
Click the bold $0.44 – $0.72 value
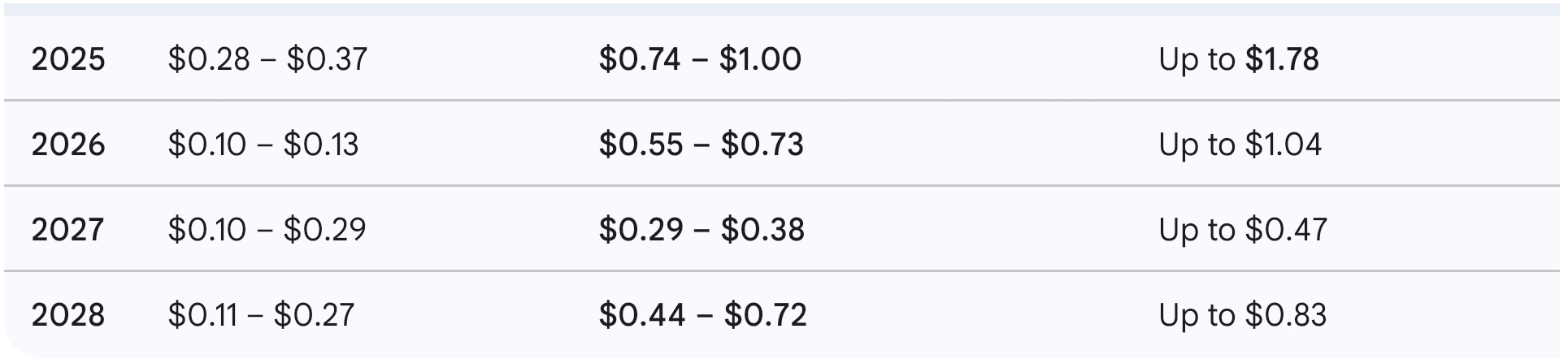point(702,315)
